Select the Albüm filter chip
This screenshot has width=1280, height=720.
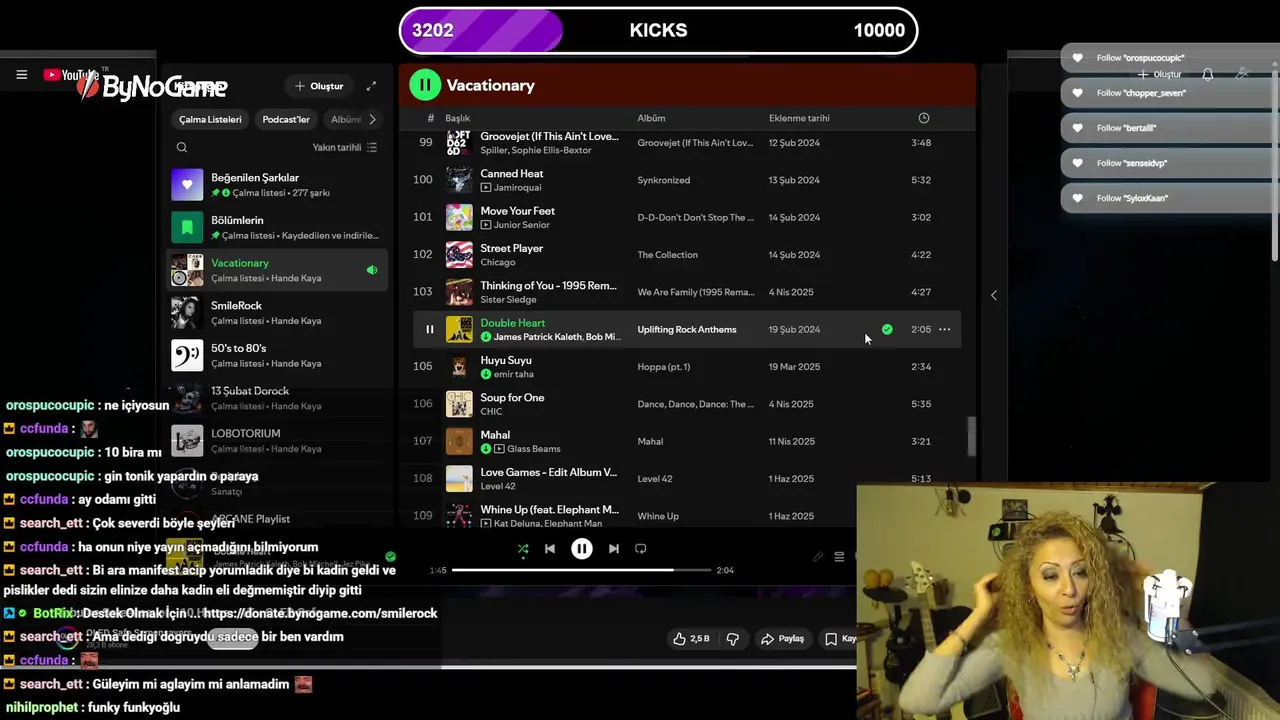[x=346, y=119]
